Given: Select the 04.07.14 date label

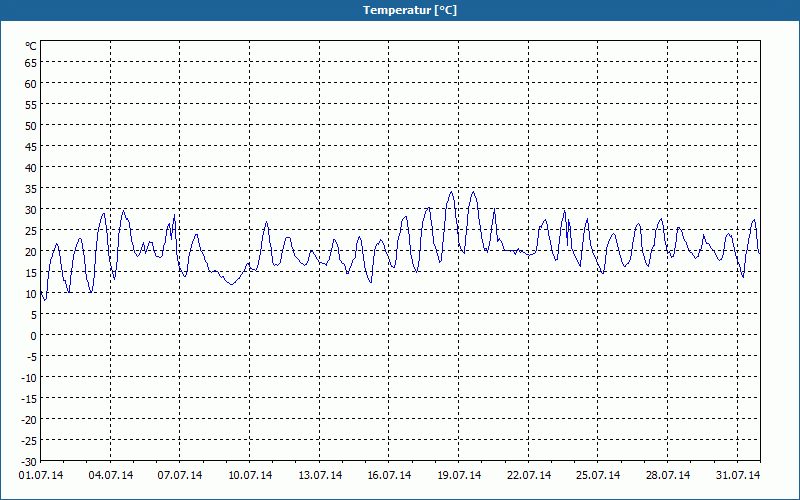Looking at the screenshot, I should tap(111, 476).
